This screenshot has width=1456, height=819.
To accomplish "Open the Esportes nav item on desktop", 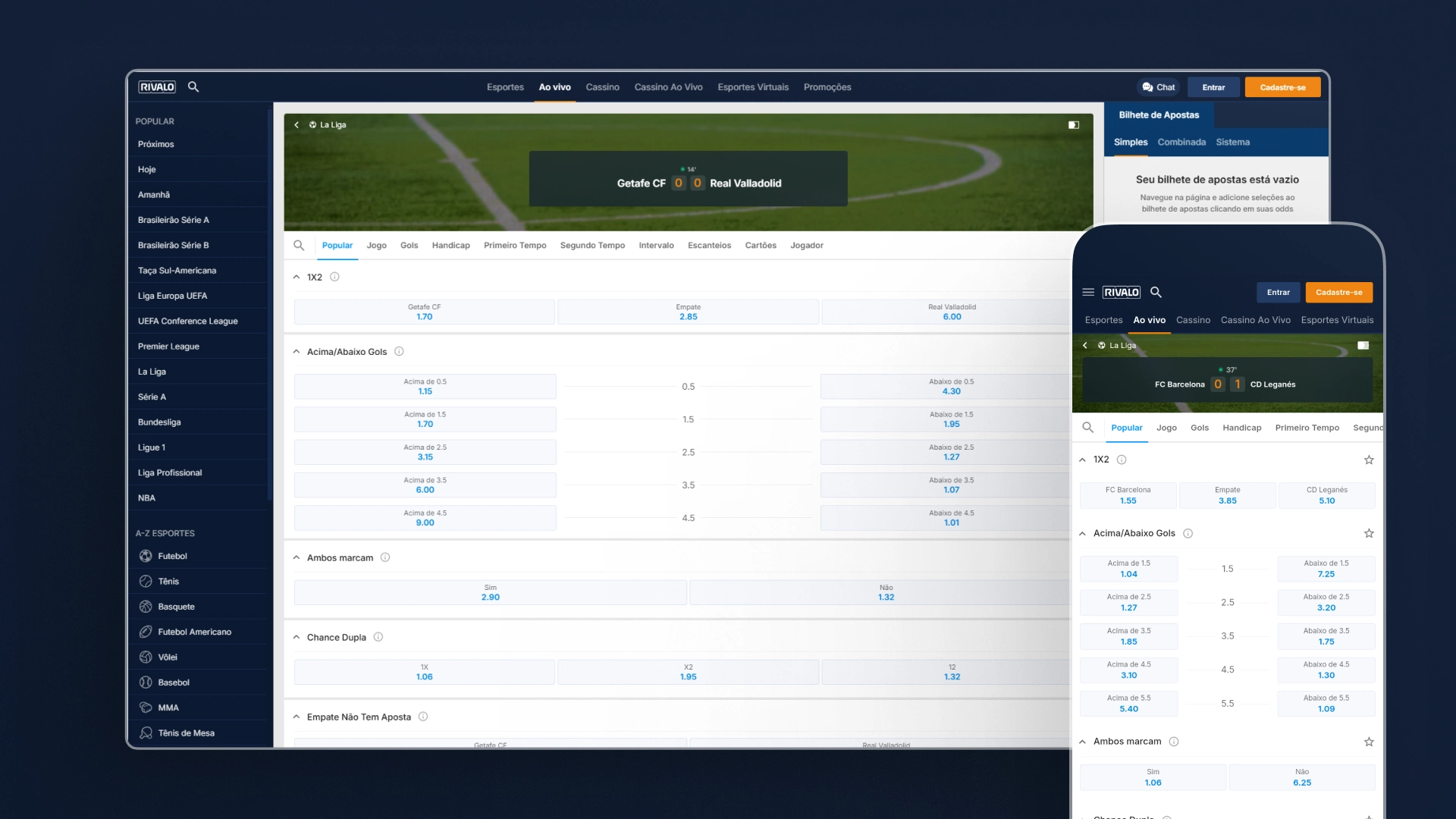I will 505,87.
